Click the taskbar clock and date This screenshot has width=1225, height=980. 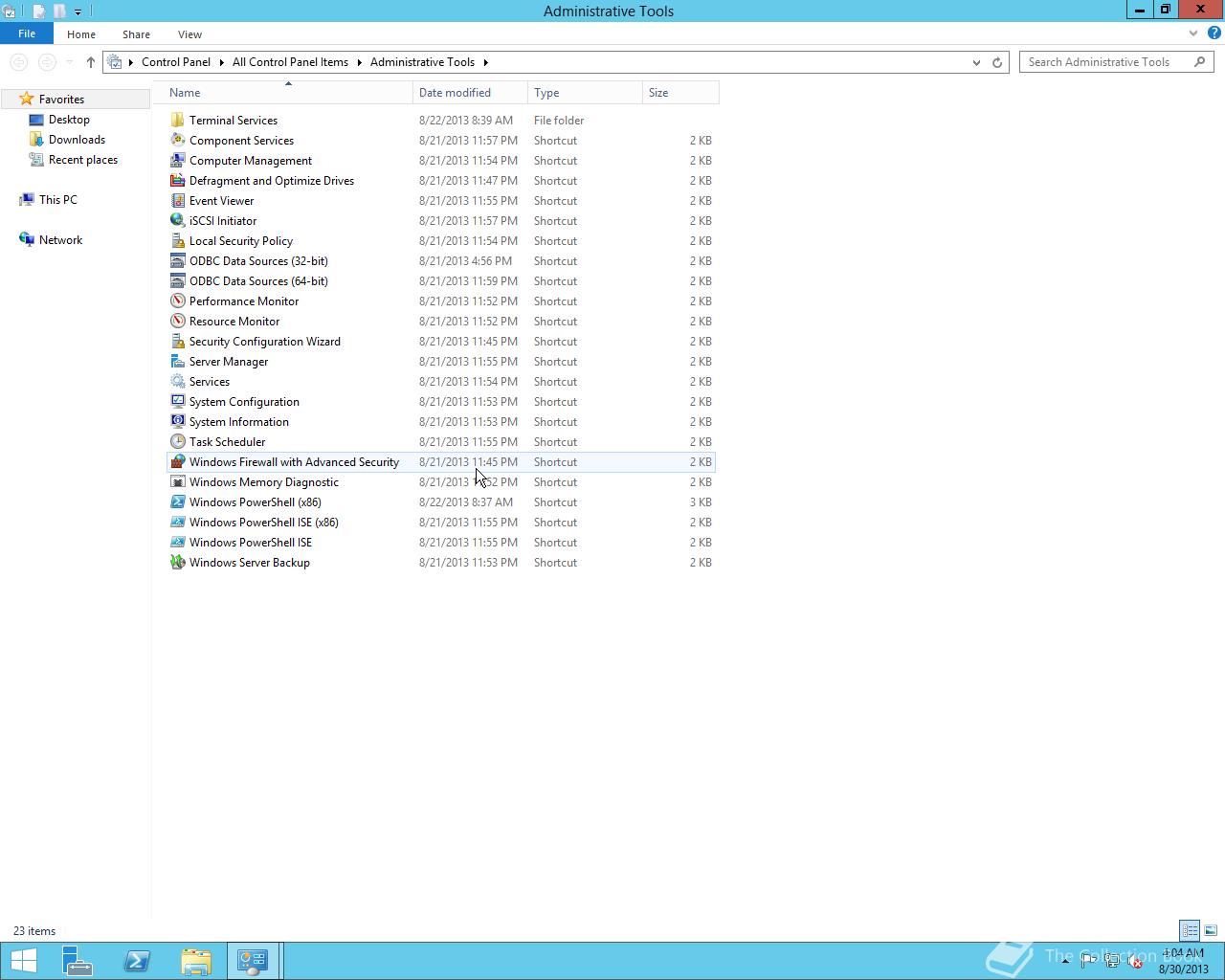pyautogui.click(x=1183, y=961)
